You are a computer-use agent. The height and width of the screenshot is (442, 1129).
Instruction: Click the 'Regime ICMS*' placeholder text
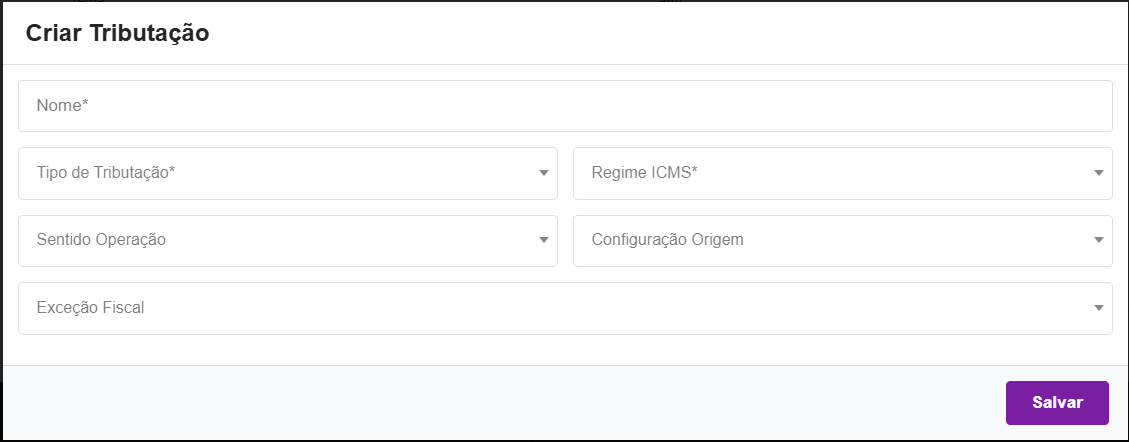tap(644, 173)
